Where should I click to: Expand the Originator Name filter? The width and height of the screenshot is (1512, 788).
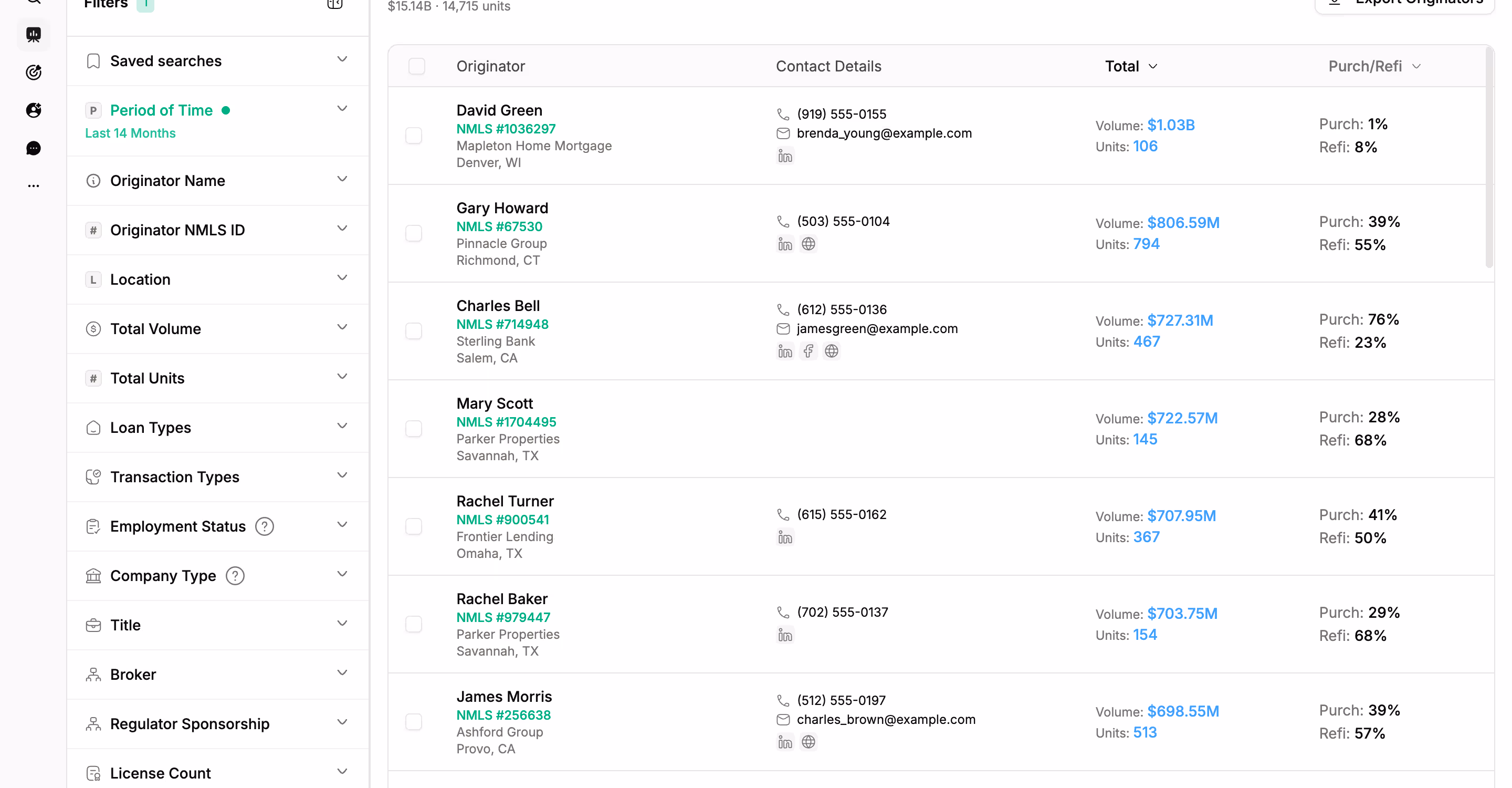(218, 181)
